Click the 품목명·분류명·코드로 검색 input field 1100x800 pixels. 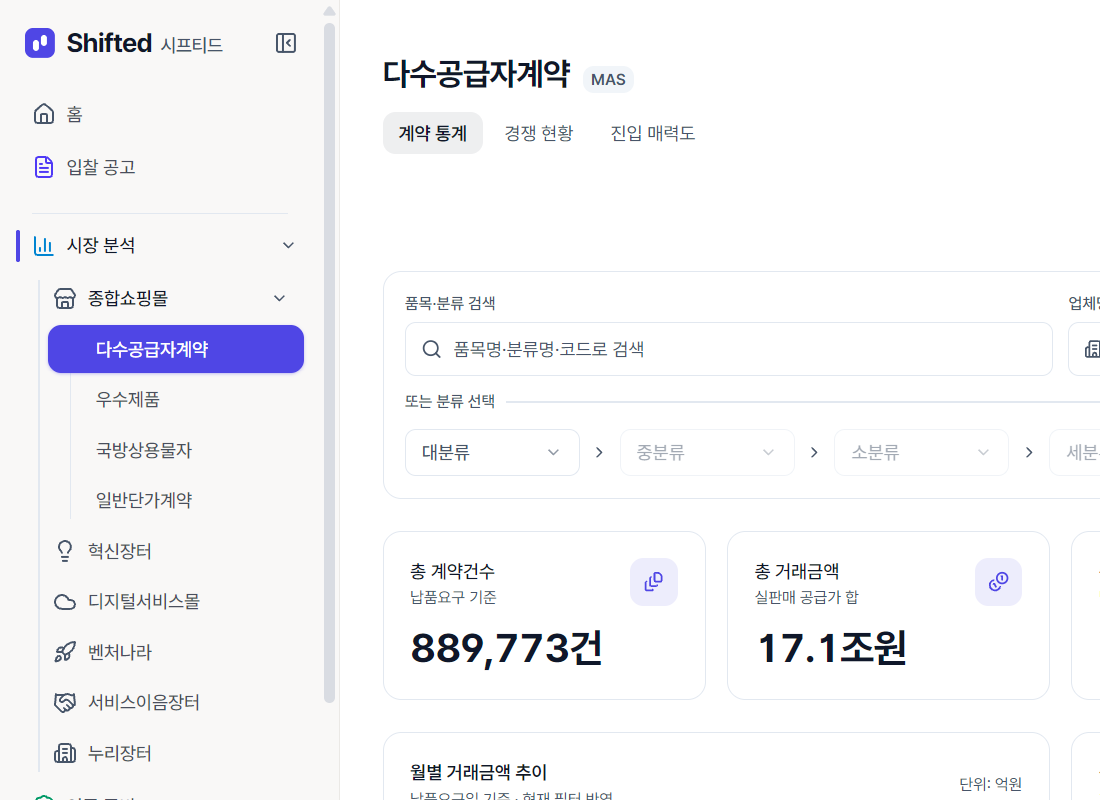tap(728, 349)
